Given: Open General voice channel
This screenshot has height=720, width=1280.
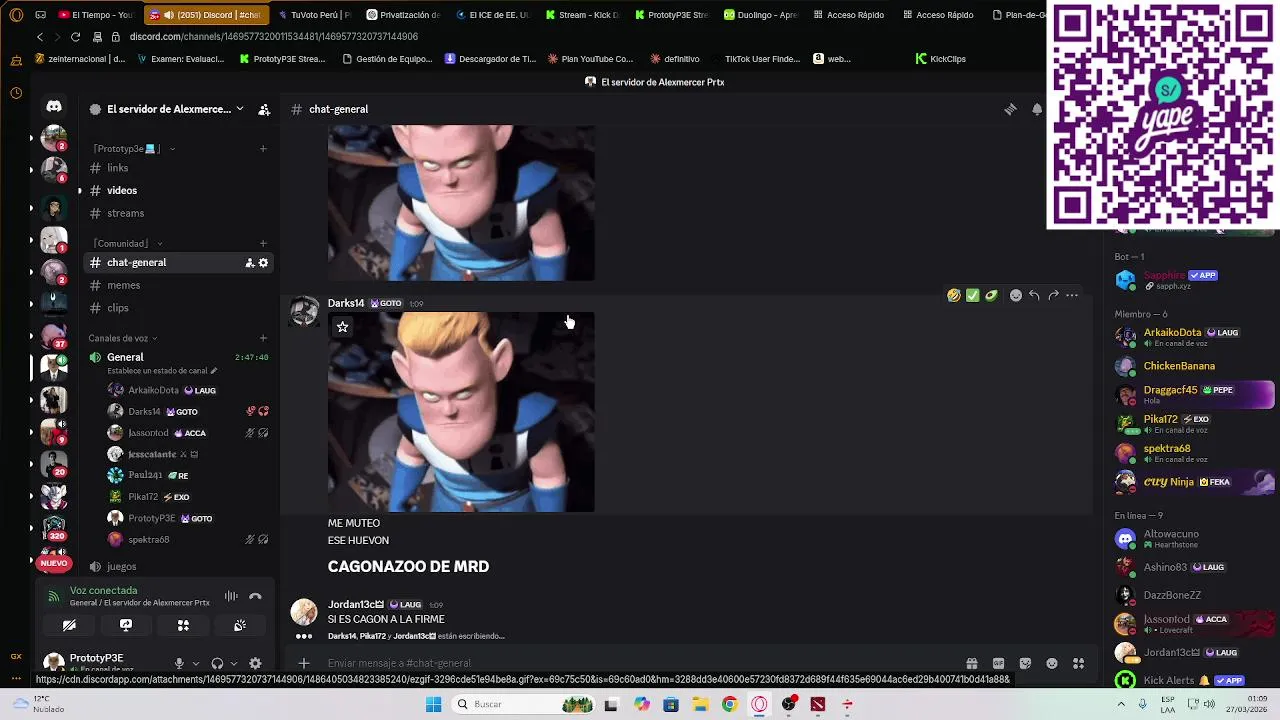Looking at the screenshot, I should point(178,357).
